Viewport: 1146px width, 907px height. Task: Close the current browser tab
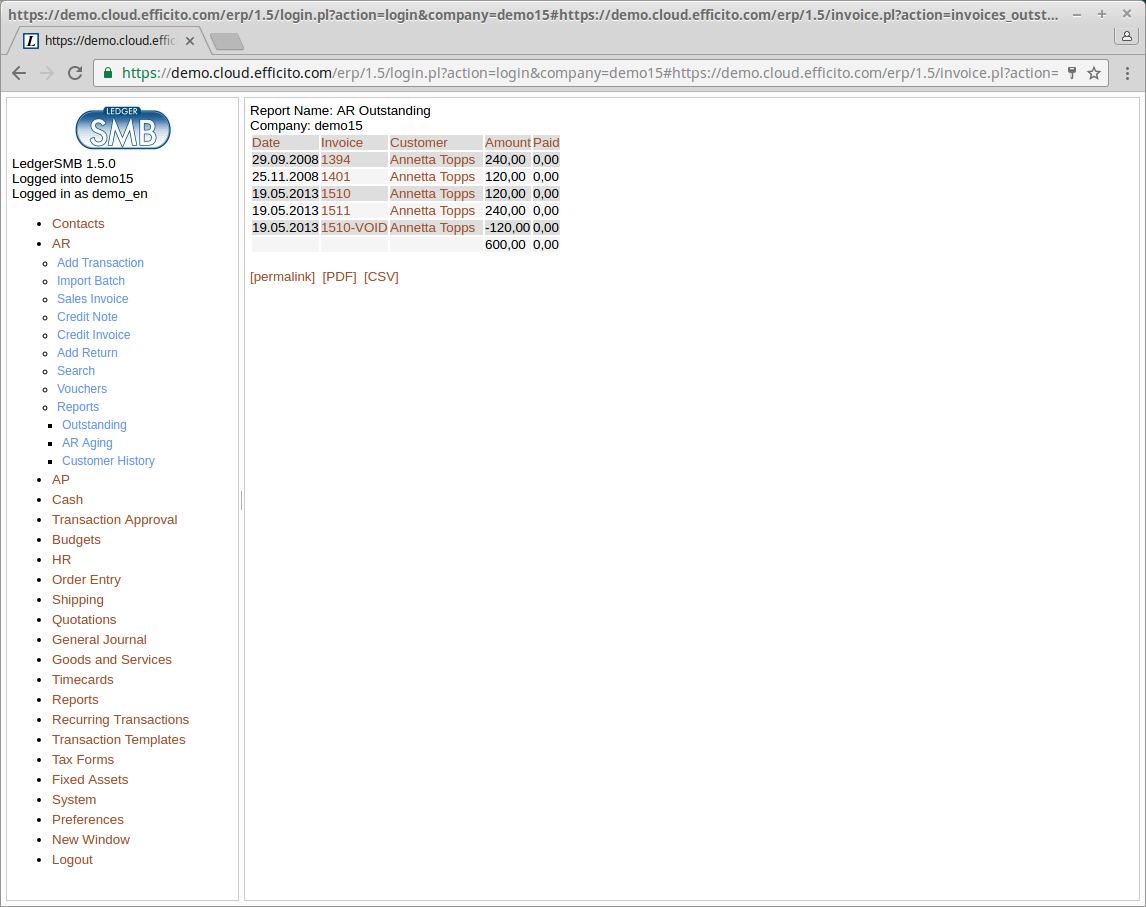(x=190, y=41)
